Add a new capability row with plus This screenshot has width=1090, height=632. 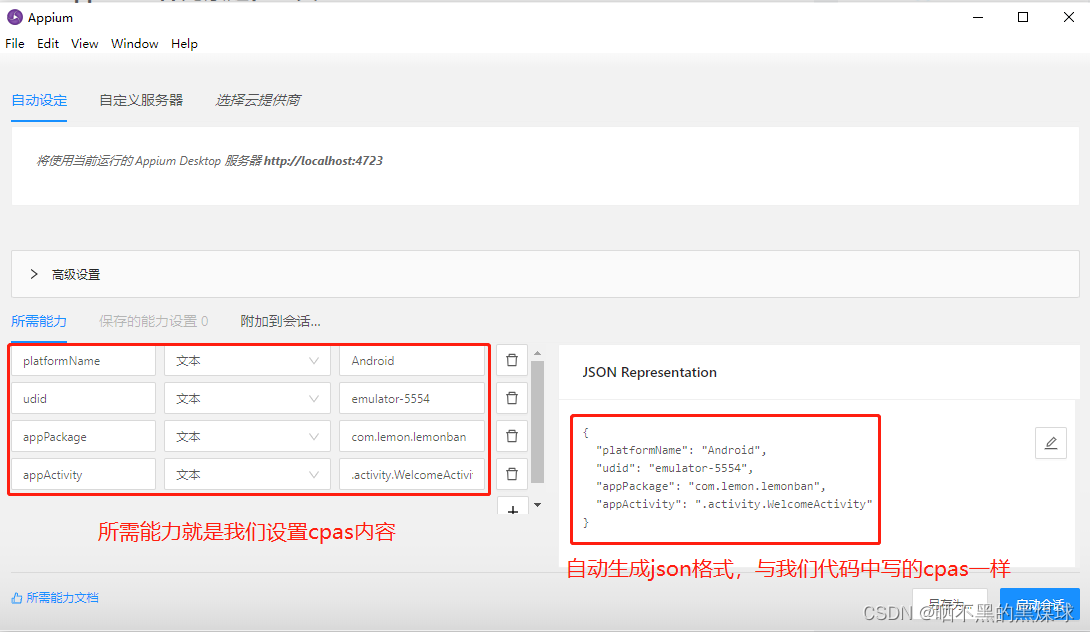point(512,507)
